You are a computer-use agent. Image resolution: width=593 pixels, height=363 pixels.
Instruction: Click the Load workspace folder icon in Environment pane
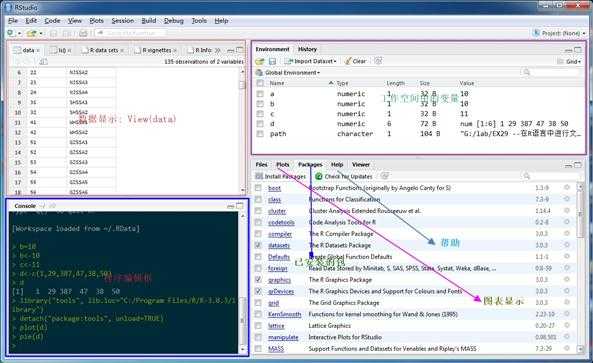(259, 61)
